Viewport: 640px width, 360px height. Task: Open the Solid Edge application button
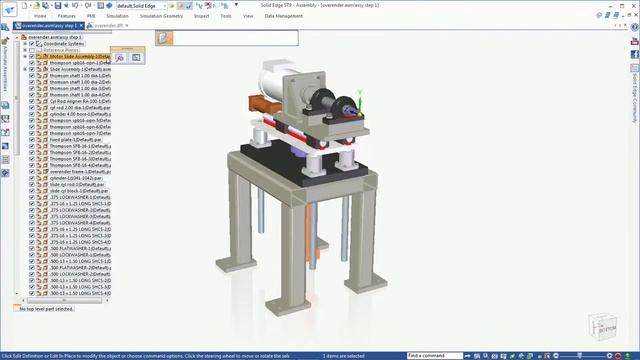[x=9, y=9]
